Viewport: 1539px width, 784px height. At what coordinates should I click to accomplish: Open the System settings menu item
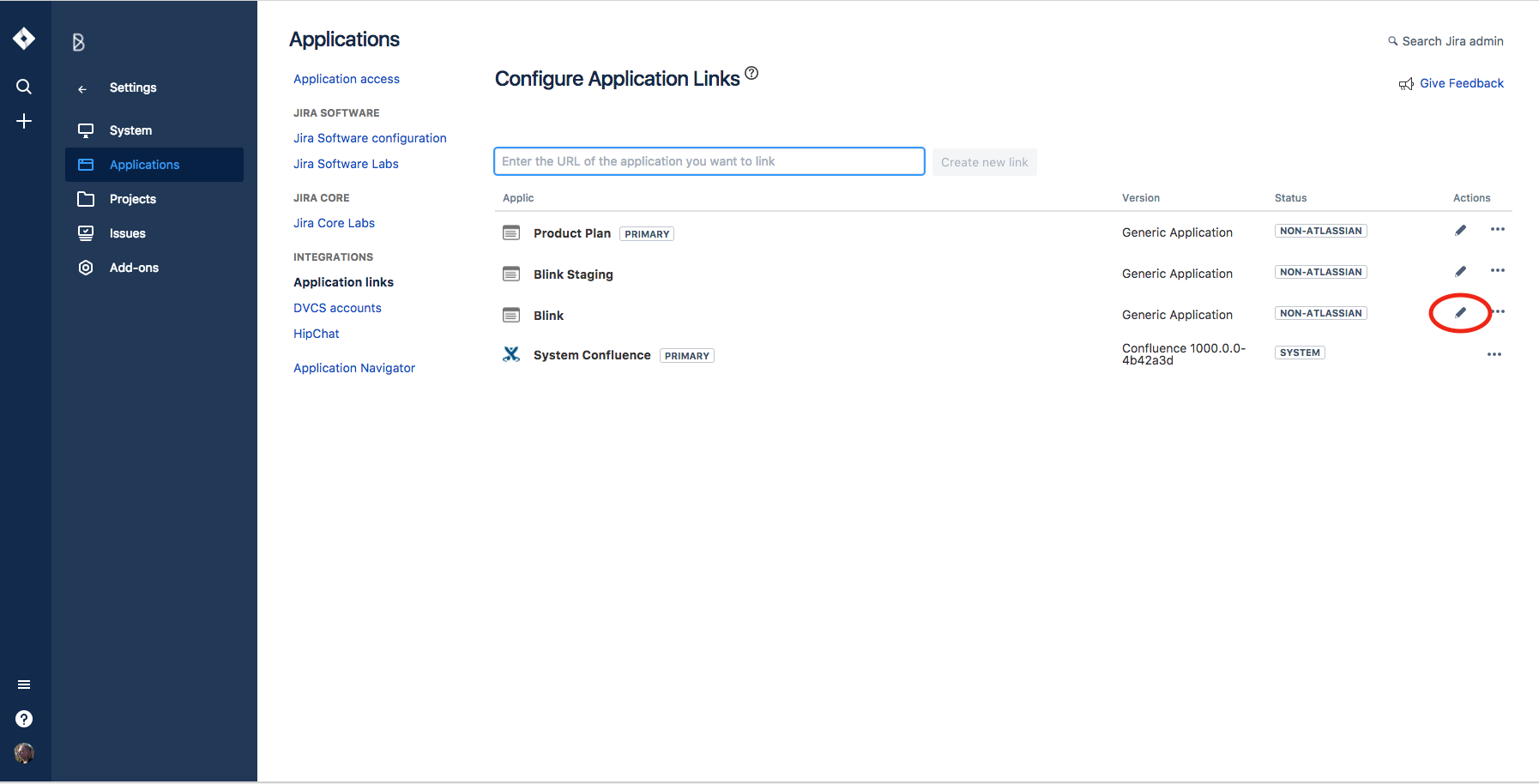pyautogui.click(x=154, y=130)
